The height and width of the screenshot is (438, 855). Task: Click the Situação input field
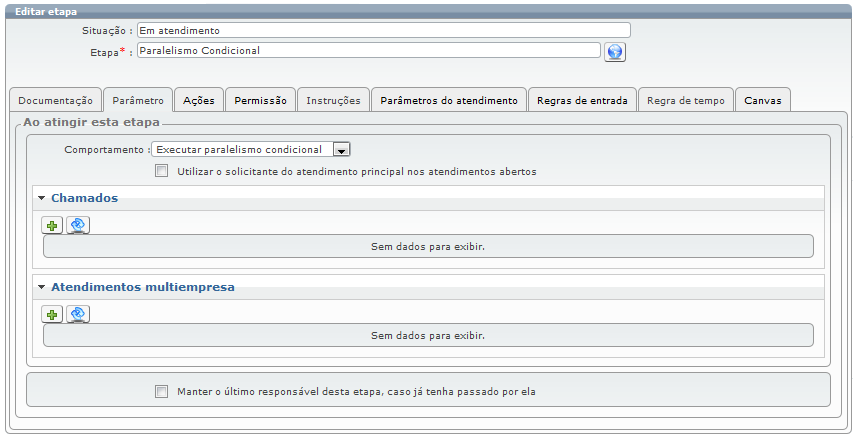(383, 30)
